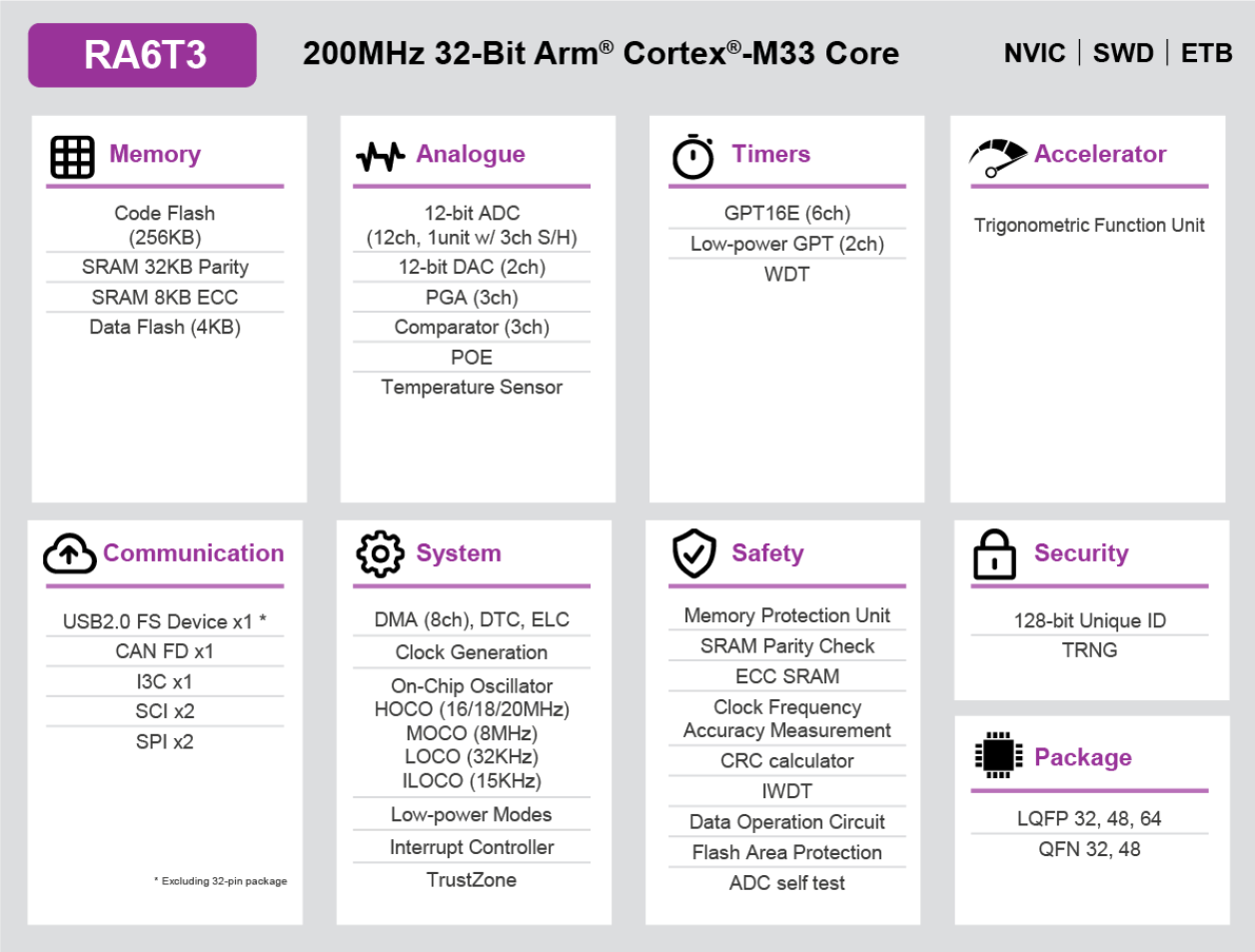
Task: Click the Security padlock icon
Action: [x=994, y=554]
